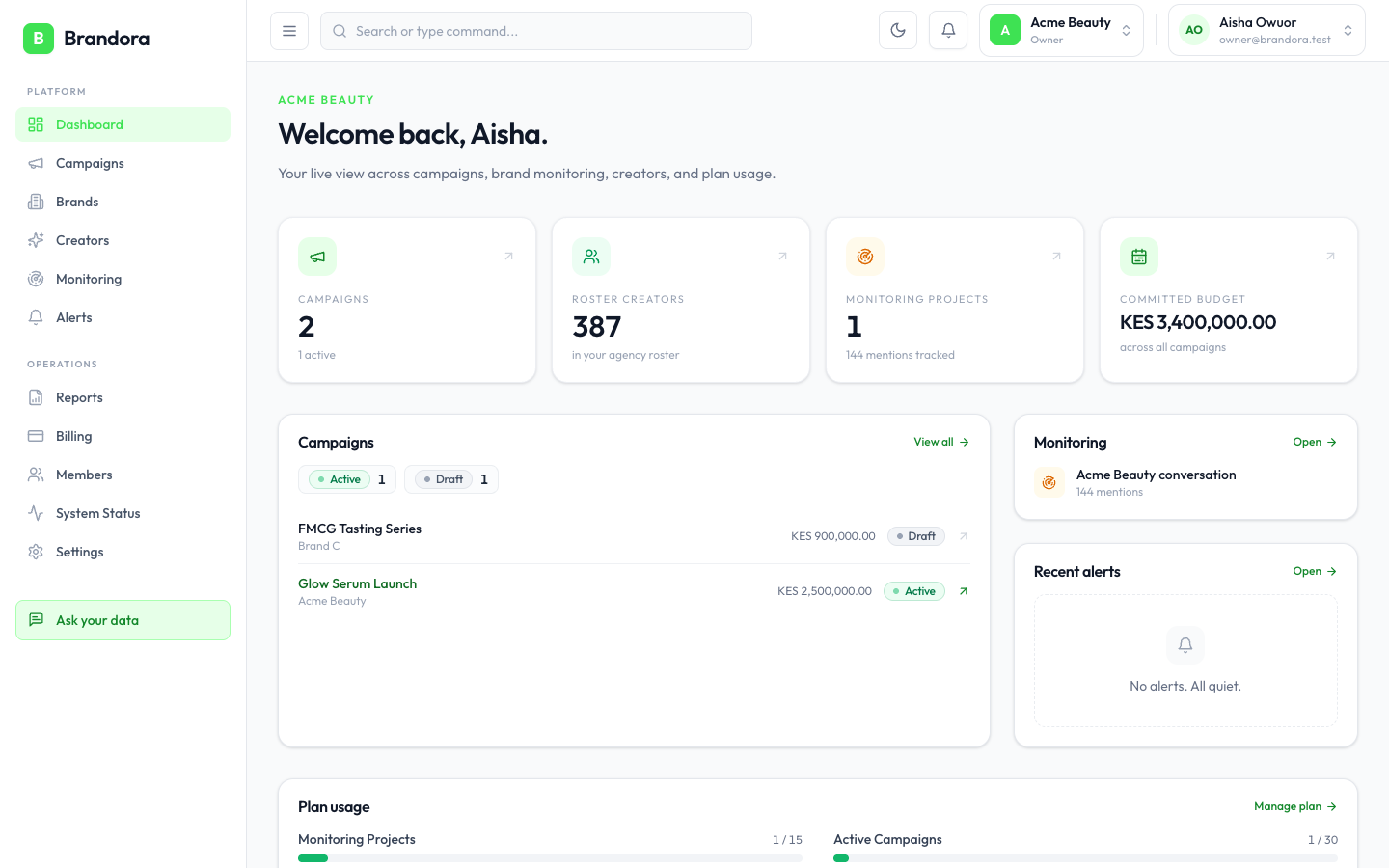
Task: Click the Reports document icon in sidebar
Action: (x=36, y=397)
